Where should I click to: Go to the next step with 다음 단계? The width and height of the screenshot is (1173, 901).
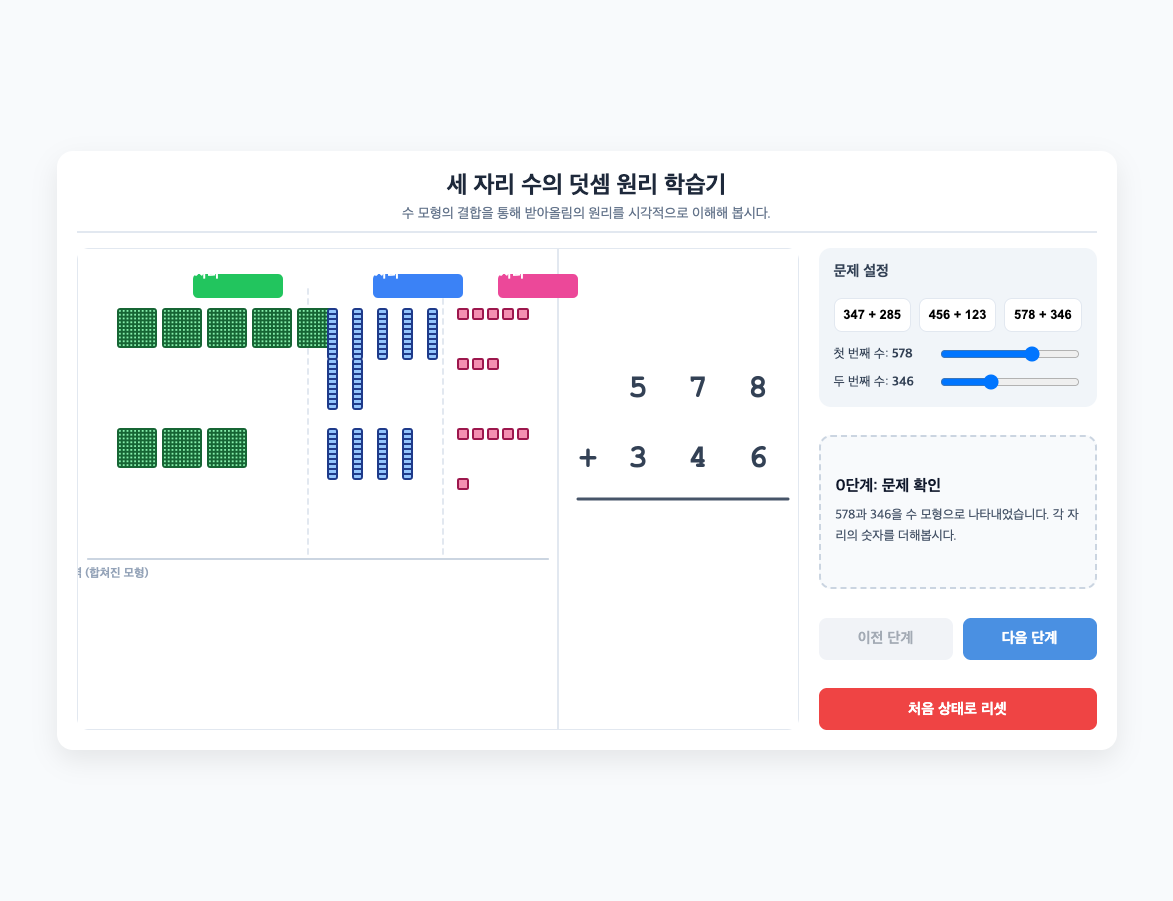tap(1029, 638)
